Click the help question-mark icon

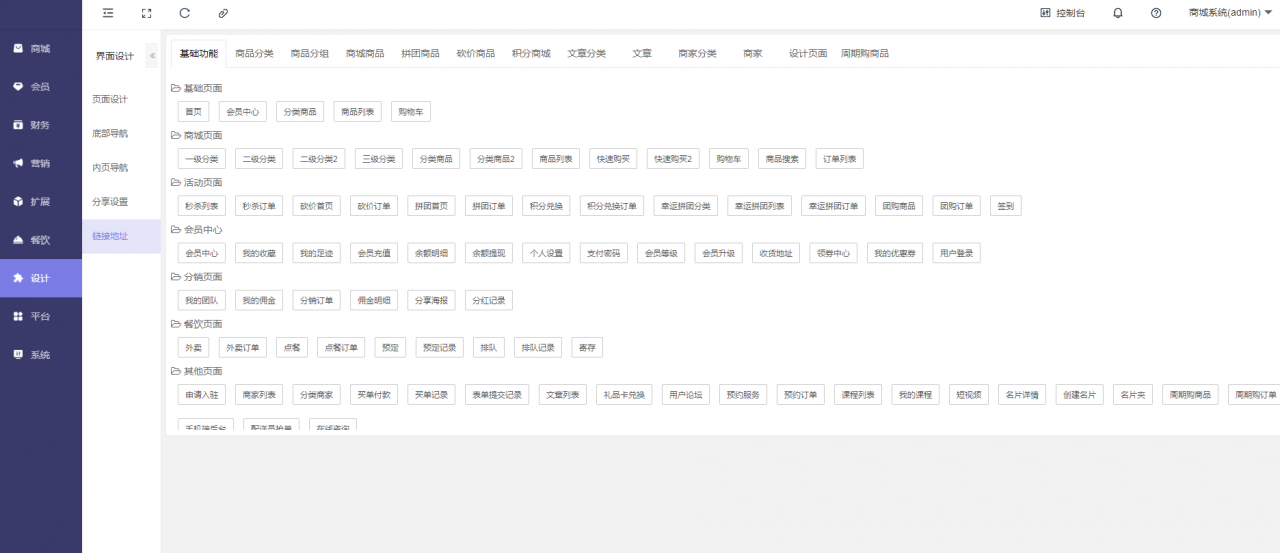[x=1156, y=13]
